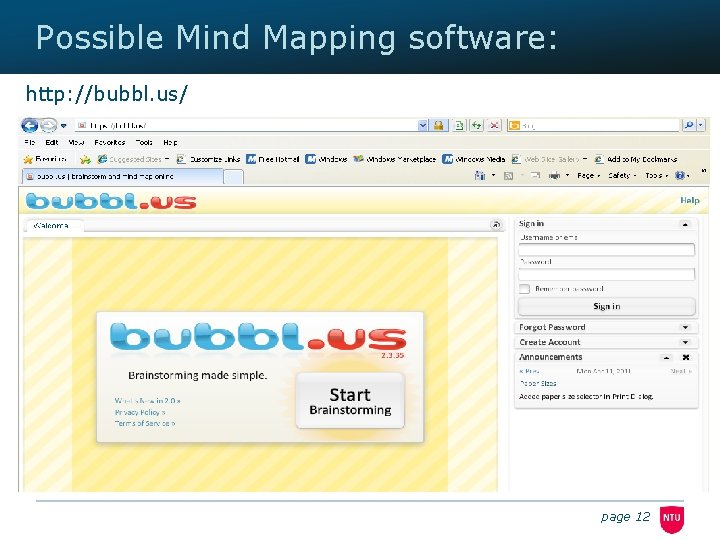Click the blue Help question icon

680,175
